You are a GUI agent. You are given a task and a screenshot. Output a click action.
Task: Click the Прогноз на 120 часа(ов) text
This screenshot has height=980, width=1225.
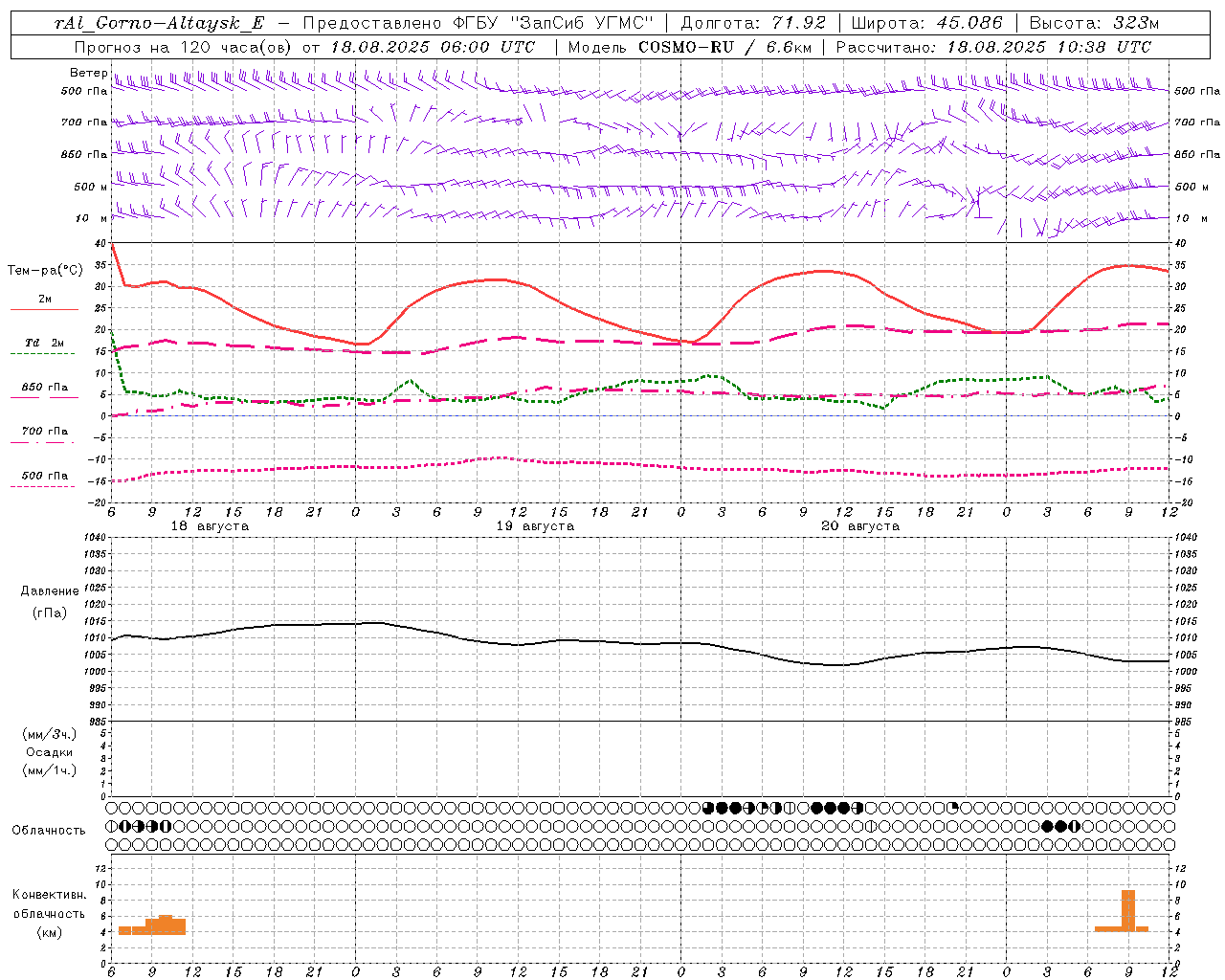(184, 47)
